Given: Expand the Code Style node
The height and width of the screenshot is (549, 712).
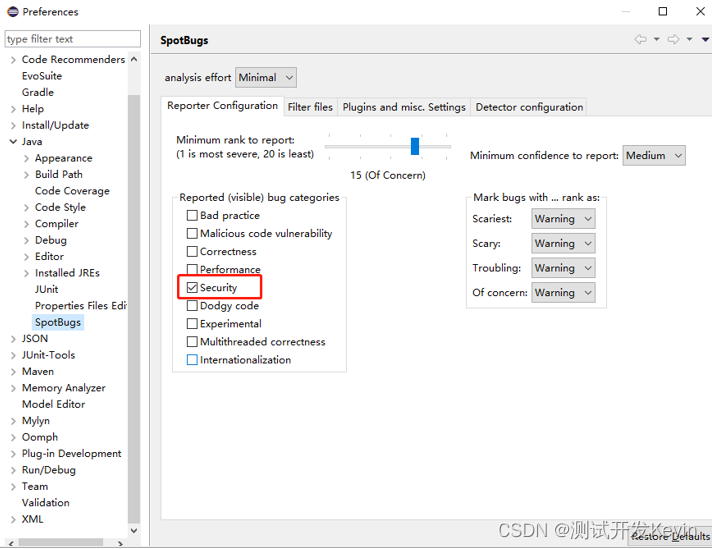Looking at the screenshot, I should 26,208.
